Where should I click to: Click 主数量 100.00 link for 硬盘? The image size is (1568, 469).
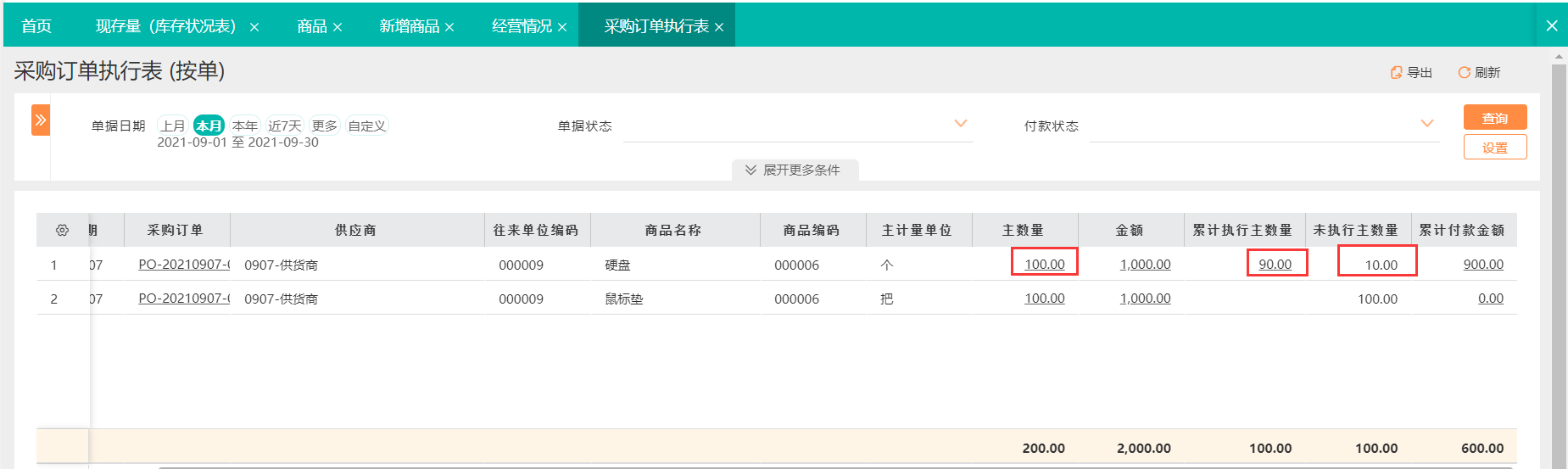1045,265
